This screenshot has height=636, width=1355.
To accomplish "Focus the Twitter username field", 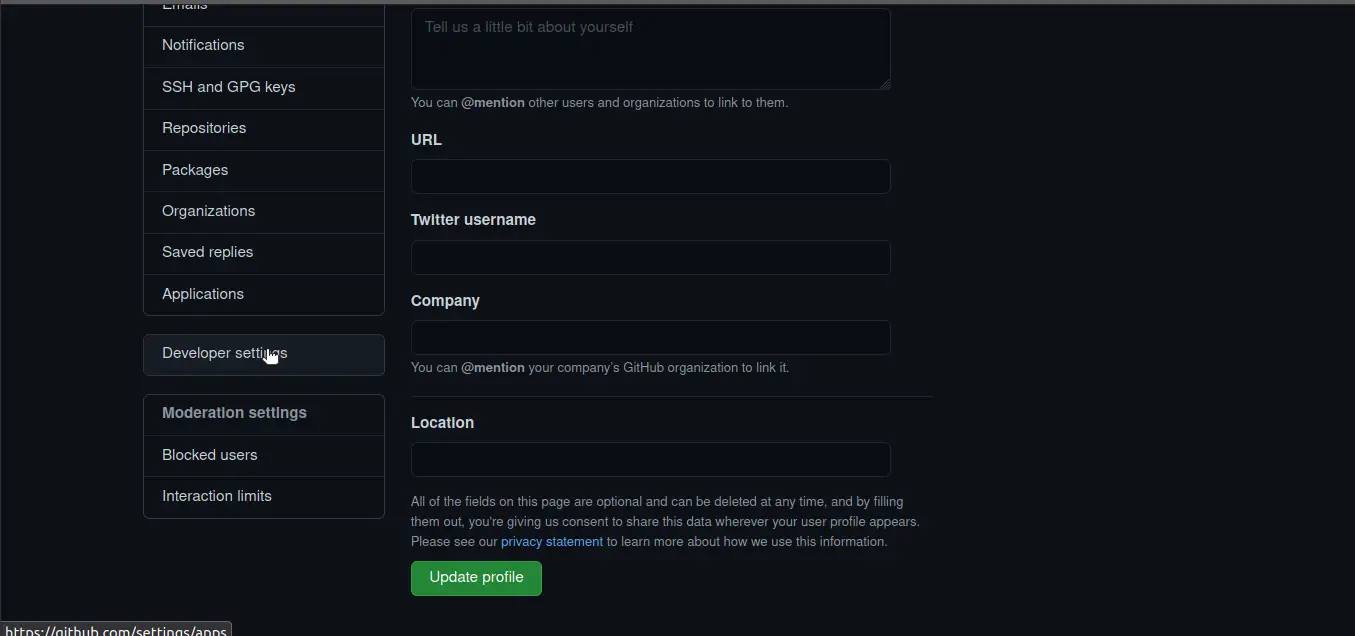I will 649,257.
